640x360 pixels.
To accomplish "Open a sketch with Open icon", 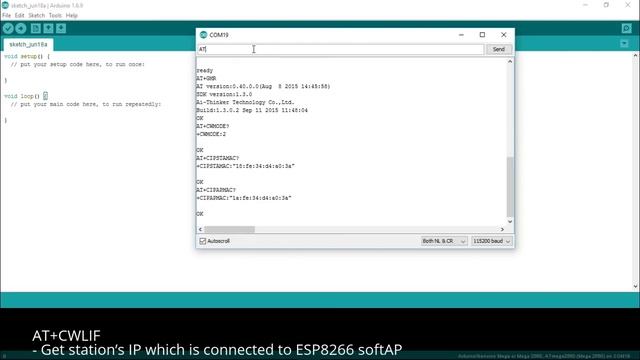I will pyautogui.click(x=48, y=28).
